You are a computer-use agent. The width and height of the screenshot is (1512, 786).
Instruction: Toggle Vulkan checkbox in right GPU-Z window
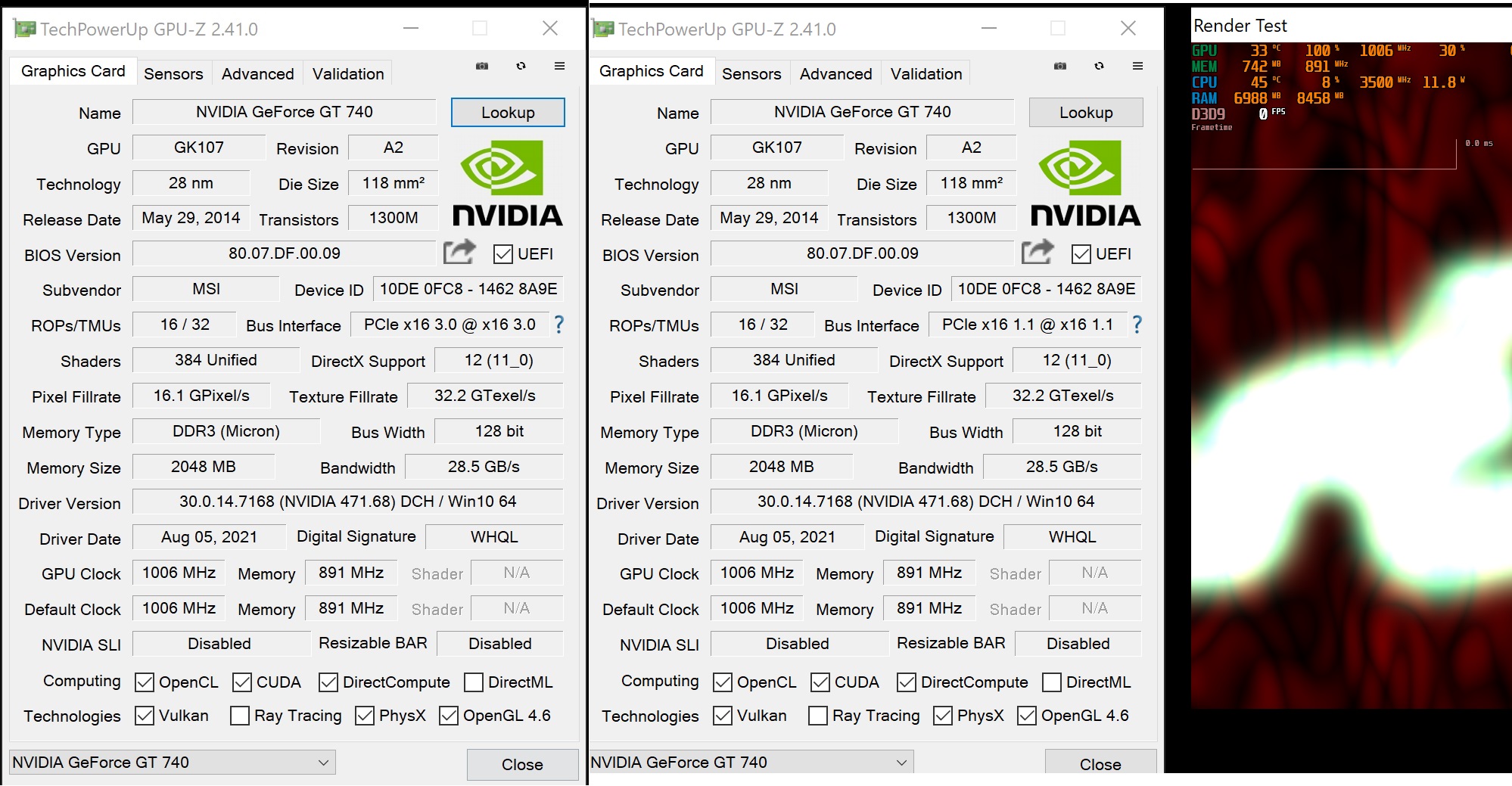(722, 716)
